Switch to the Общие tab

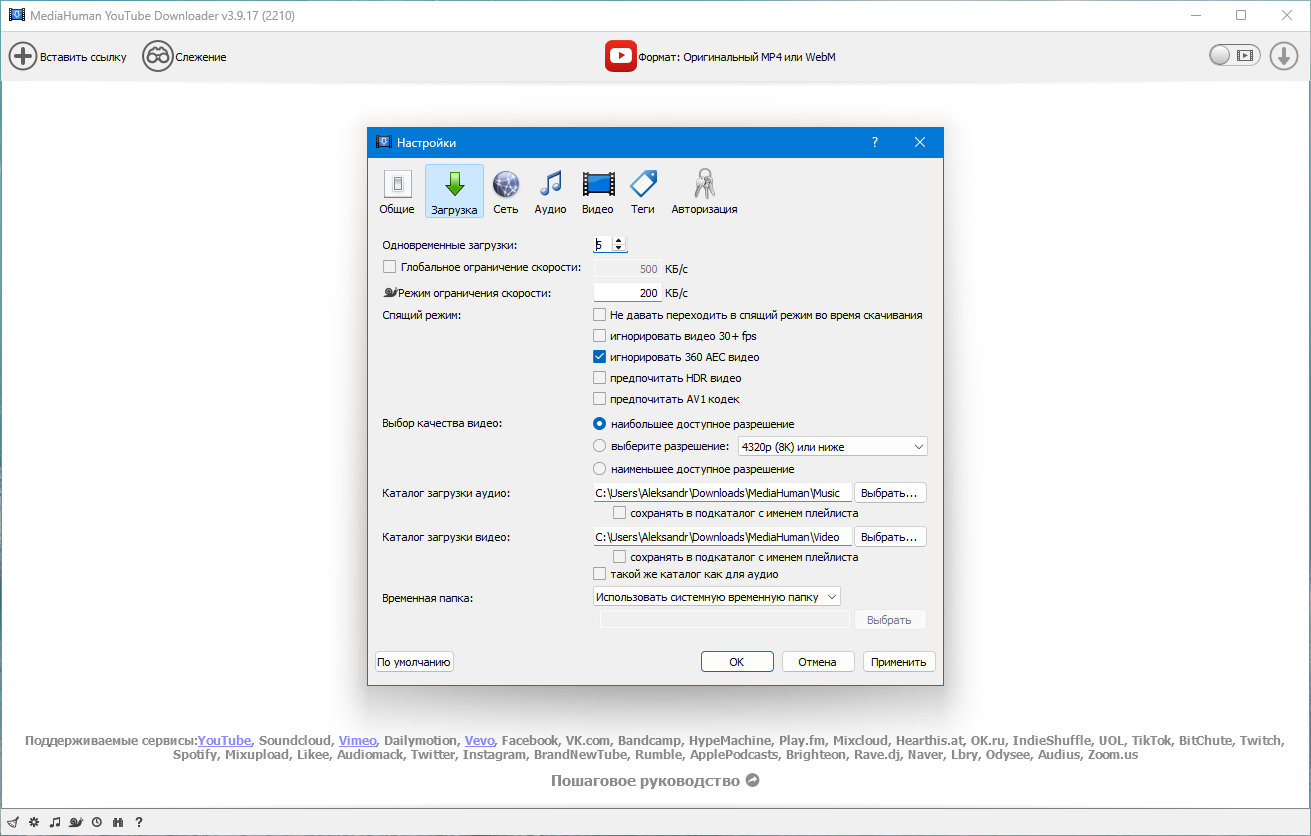pyautogui.click(x=397, y=192)
